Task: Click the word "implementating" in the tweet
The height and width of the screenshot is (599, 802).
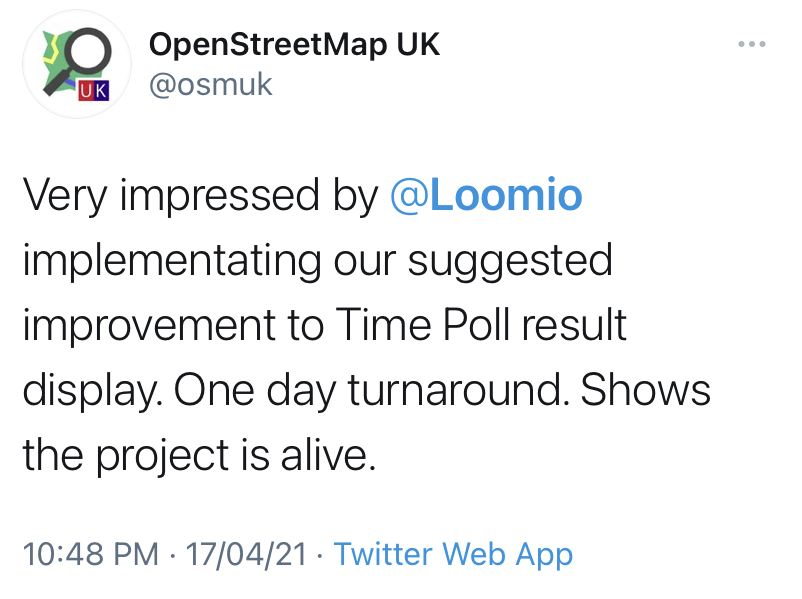Action: coord(172,261)
